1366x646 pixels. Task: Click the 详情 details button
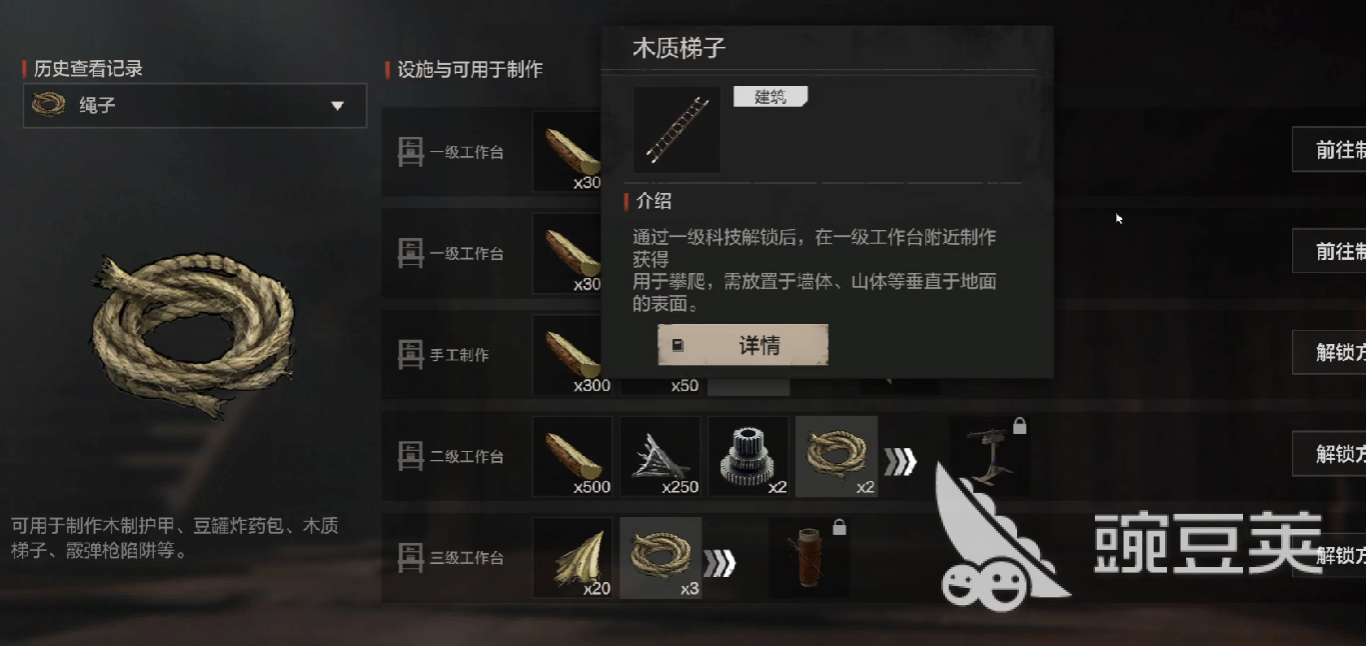click(743, 345)
